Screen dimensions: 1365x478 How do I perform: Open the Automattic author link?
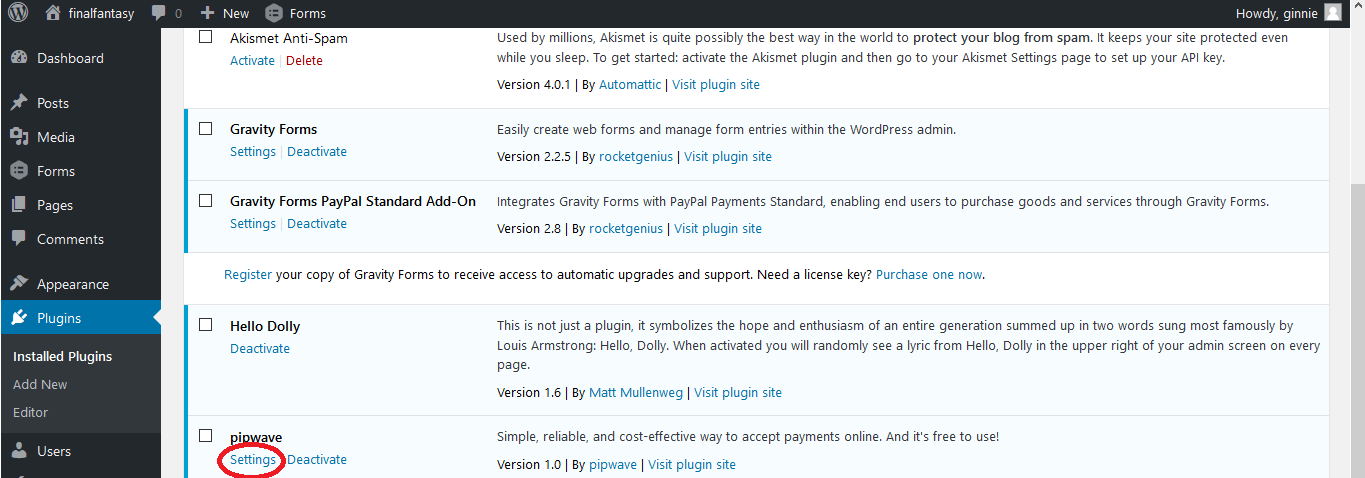pyautogui.click(x=630, y=84)
